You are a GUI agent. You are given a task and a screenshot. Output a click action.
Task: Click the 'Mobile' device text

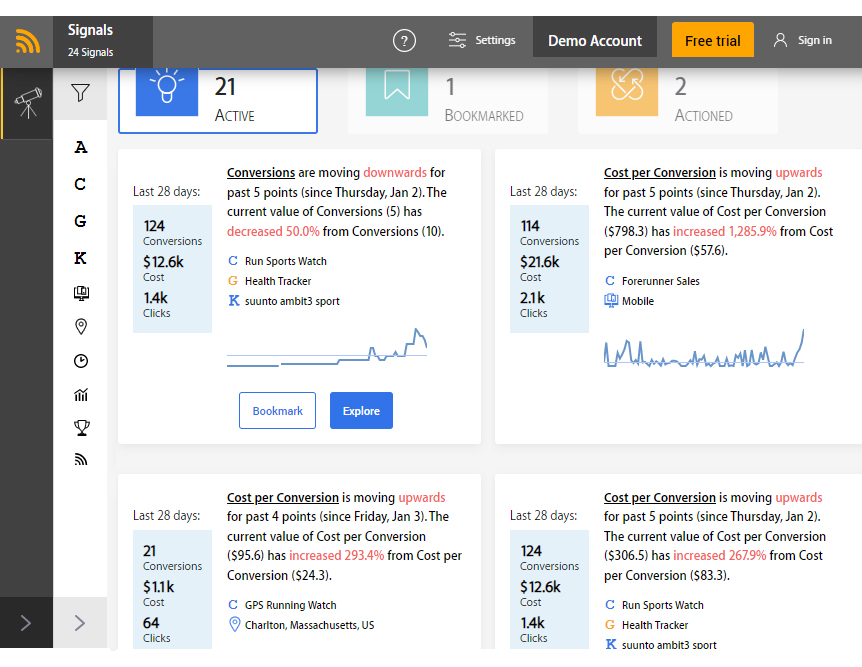coord(638,301)
